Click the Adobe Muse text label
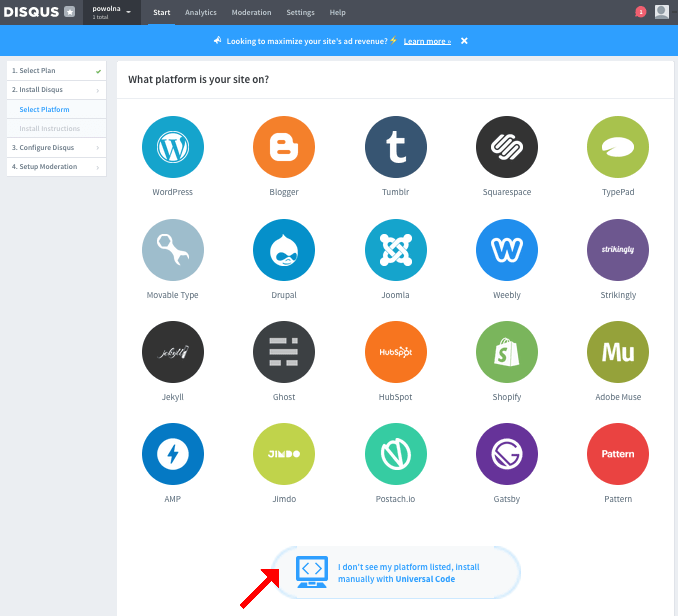Image resolution: width=678 pixels, height=616 pixels. pyautogui.click(x=618, y=397)
